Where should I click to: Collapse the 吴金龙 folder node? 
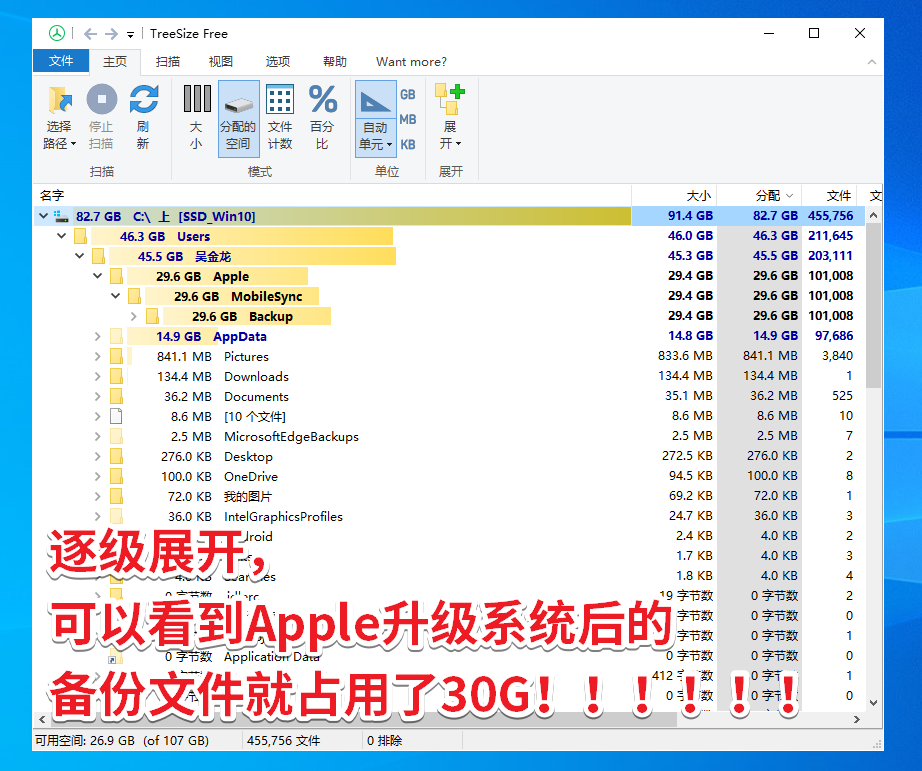tap(79, 256)
